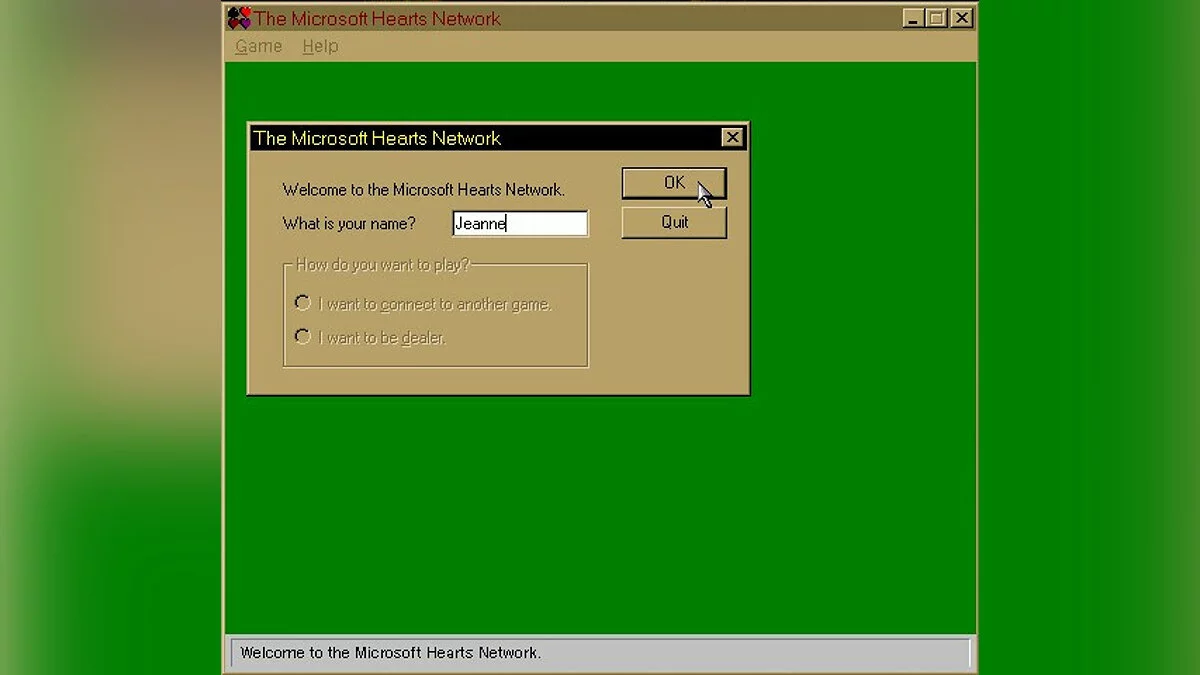The image size is (1200, 675).
Task: Select 'I want to be dealer' option
Action: click(x=371, y=338)
